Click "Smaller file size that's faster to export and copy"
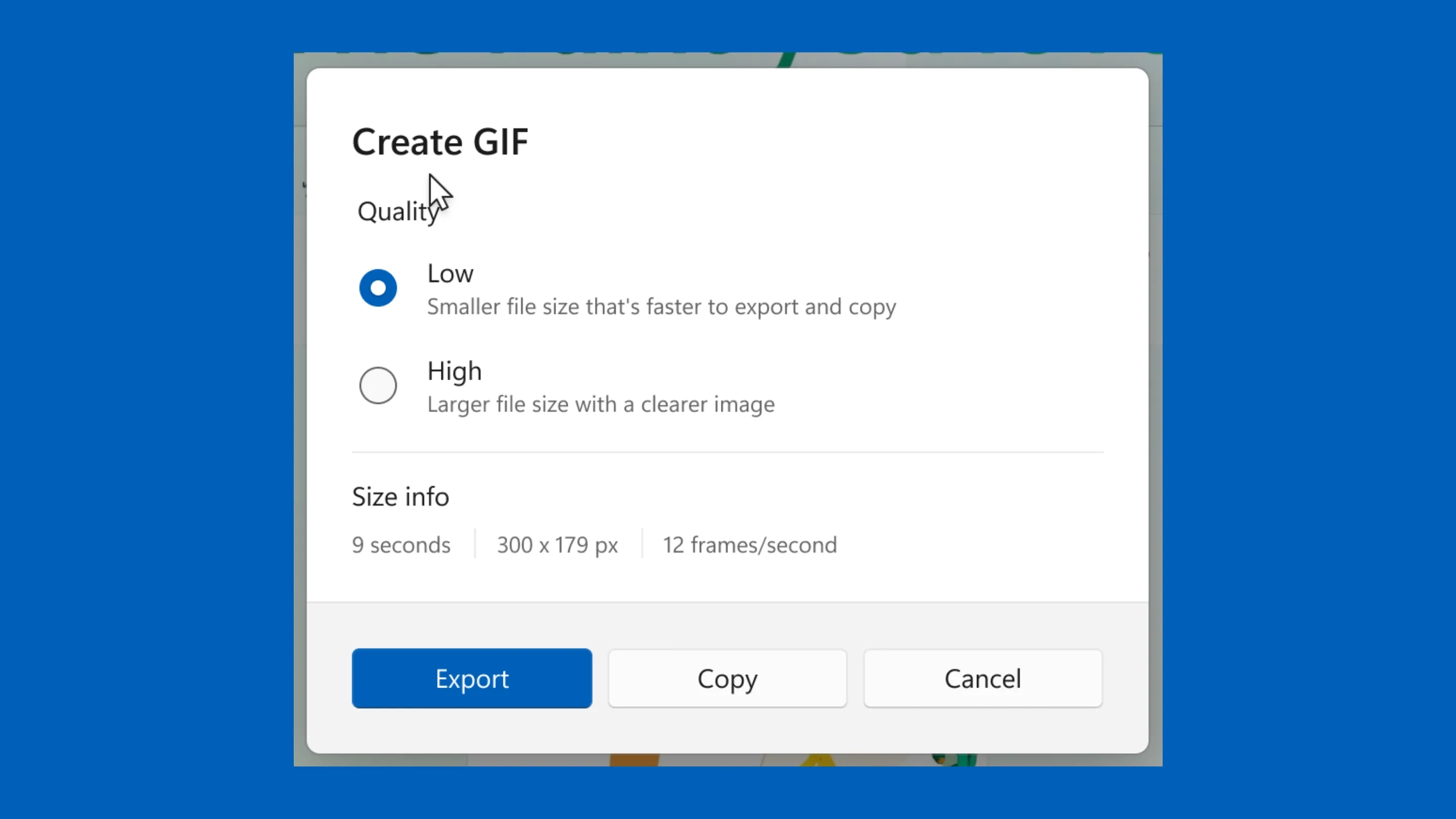 coord(661,307)
